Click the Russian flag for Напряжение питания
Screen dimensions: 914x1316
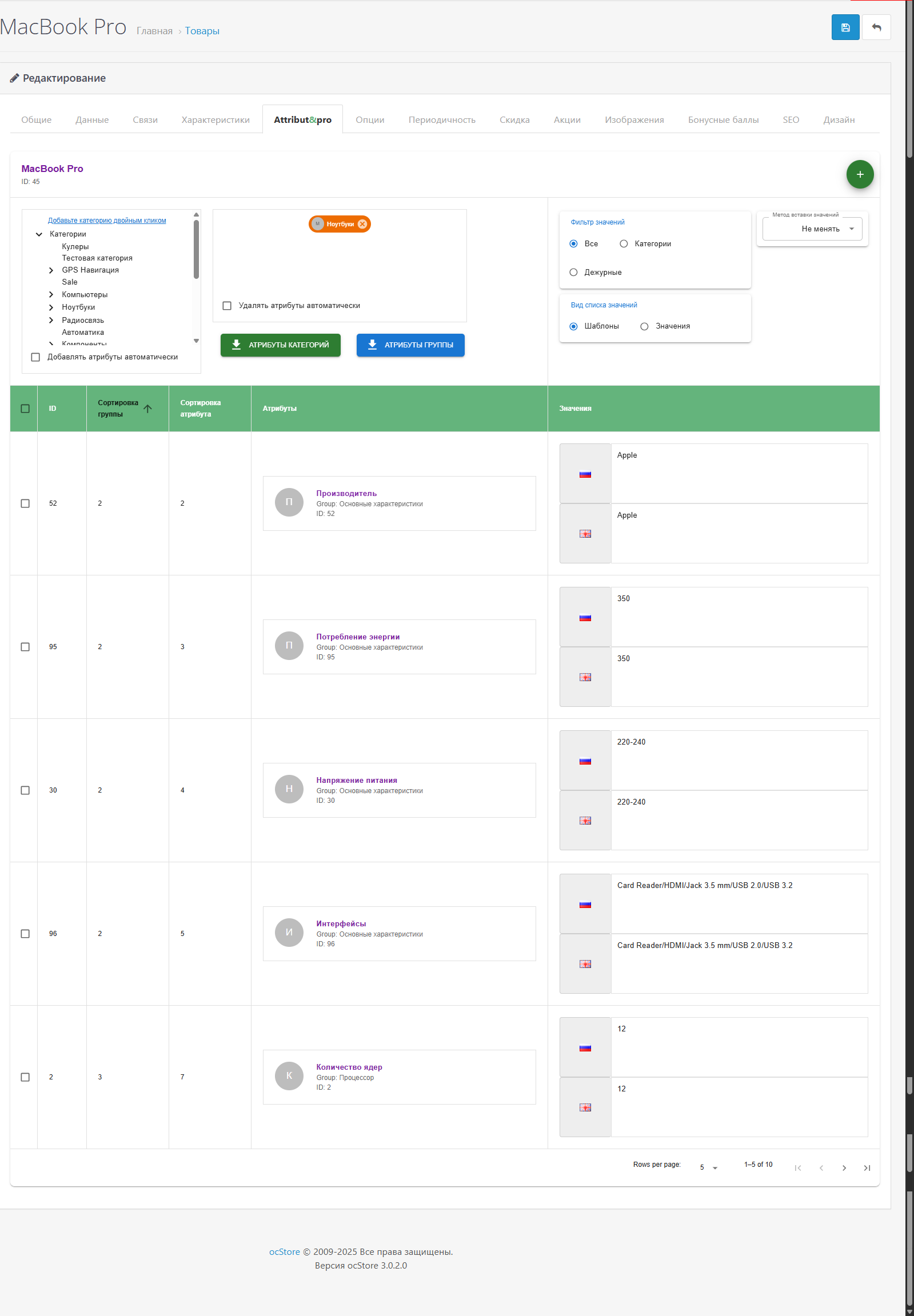coord(585,761)
